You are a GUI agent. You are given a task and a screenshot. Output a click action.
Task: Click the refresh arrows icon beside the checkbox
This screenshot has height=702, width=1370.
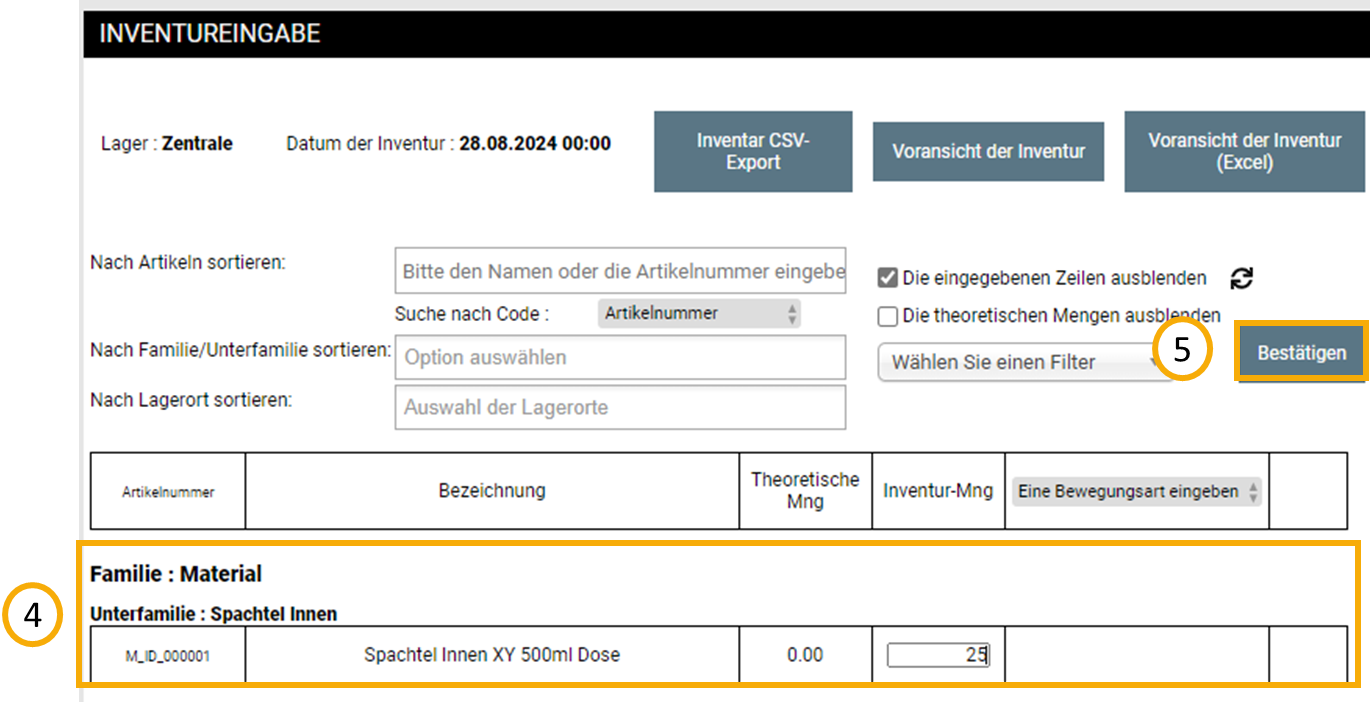[1241, 279]
